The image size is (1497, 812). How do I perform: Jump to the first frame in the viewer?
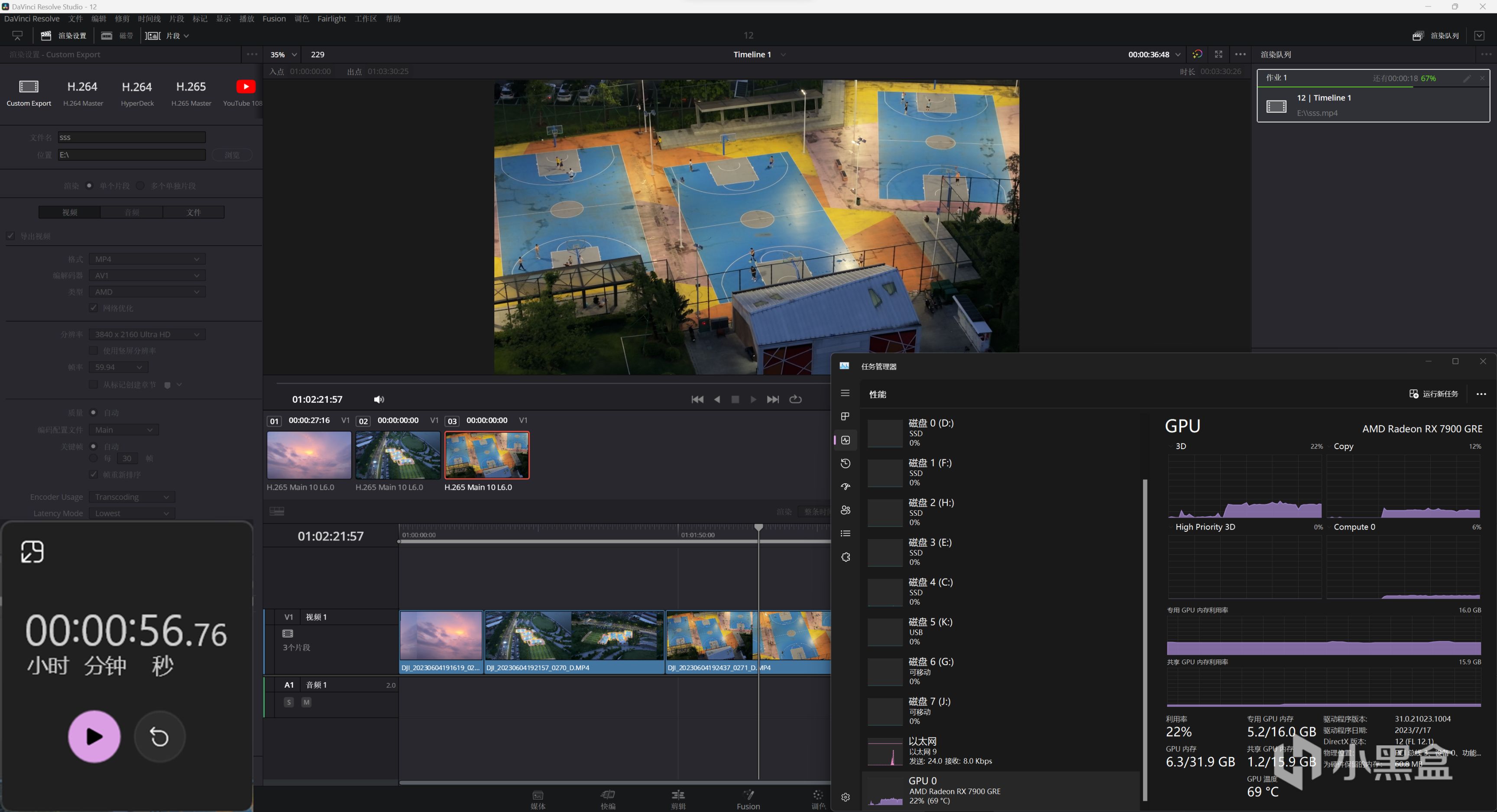697,400
